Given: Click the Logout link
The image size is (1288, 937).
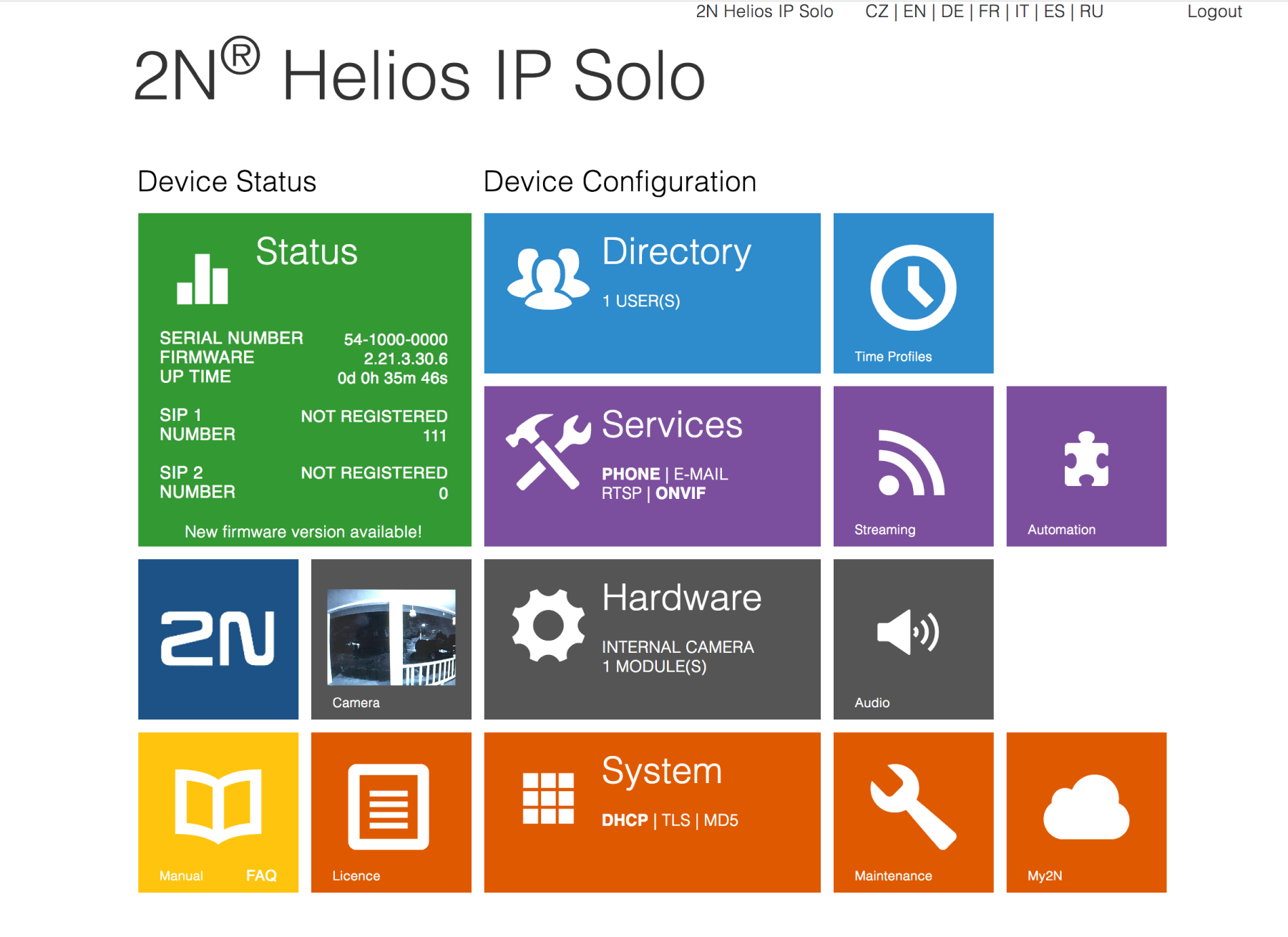Looking at the screenshot, I should coord(1214,11).
